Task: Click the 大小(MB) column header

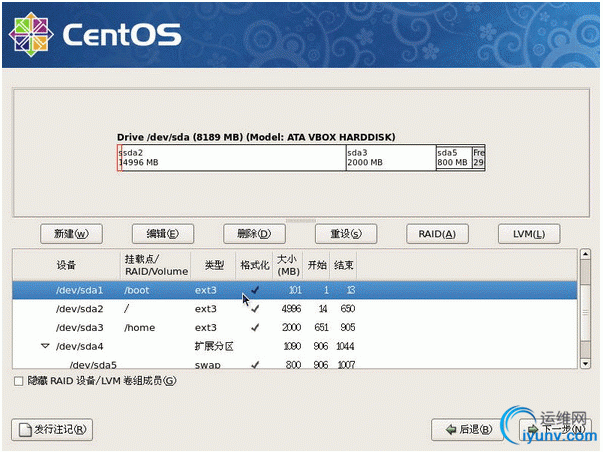Action: coord(288,265)
